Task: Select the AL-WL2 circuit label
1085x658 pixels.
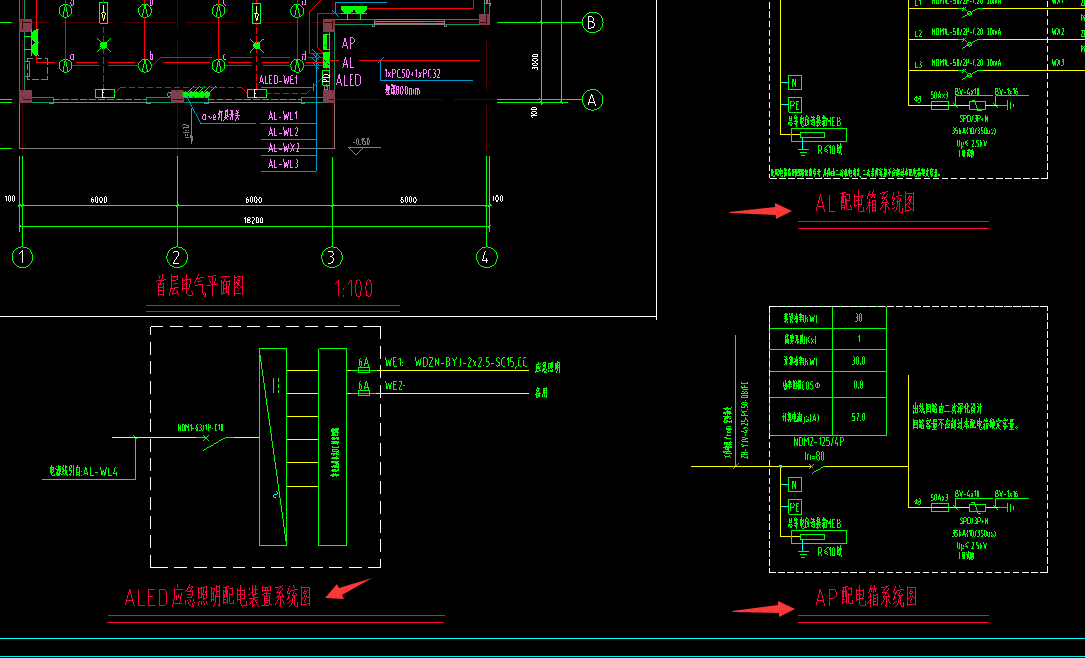Action: (283, 132)
